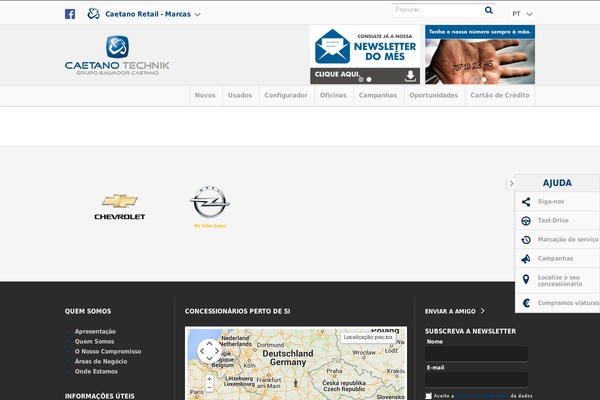Click the Clique Aqui newsletter button
Image resolution: width=600 pixels, height=400 pixels.
[x=337, y=74]
